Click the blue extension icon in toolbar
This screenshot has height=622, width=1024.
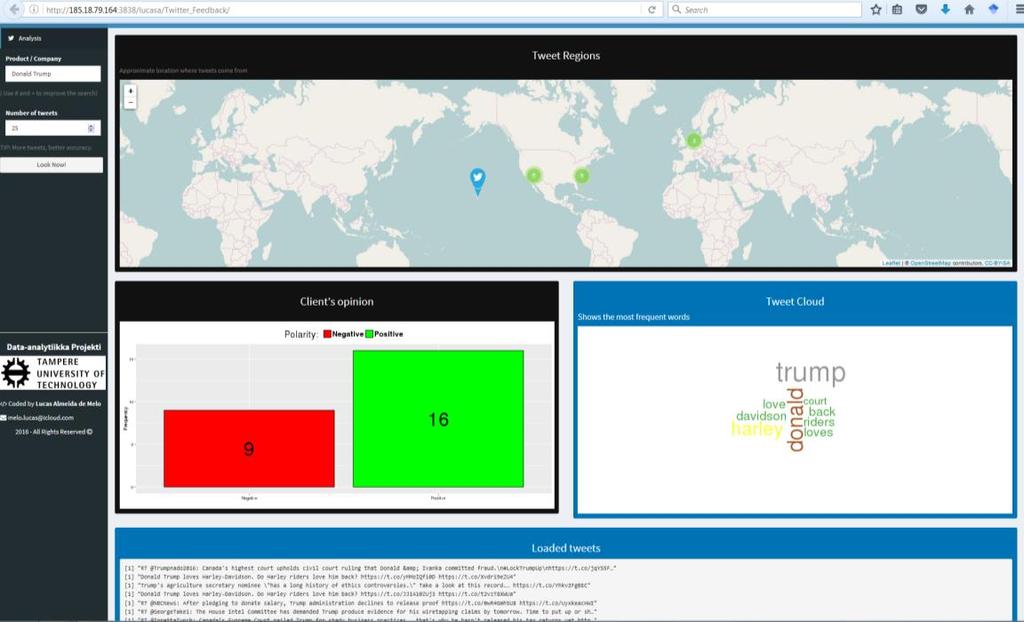point(993,9)
